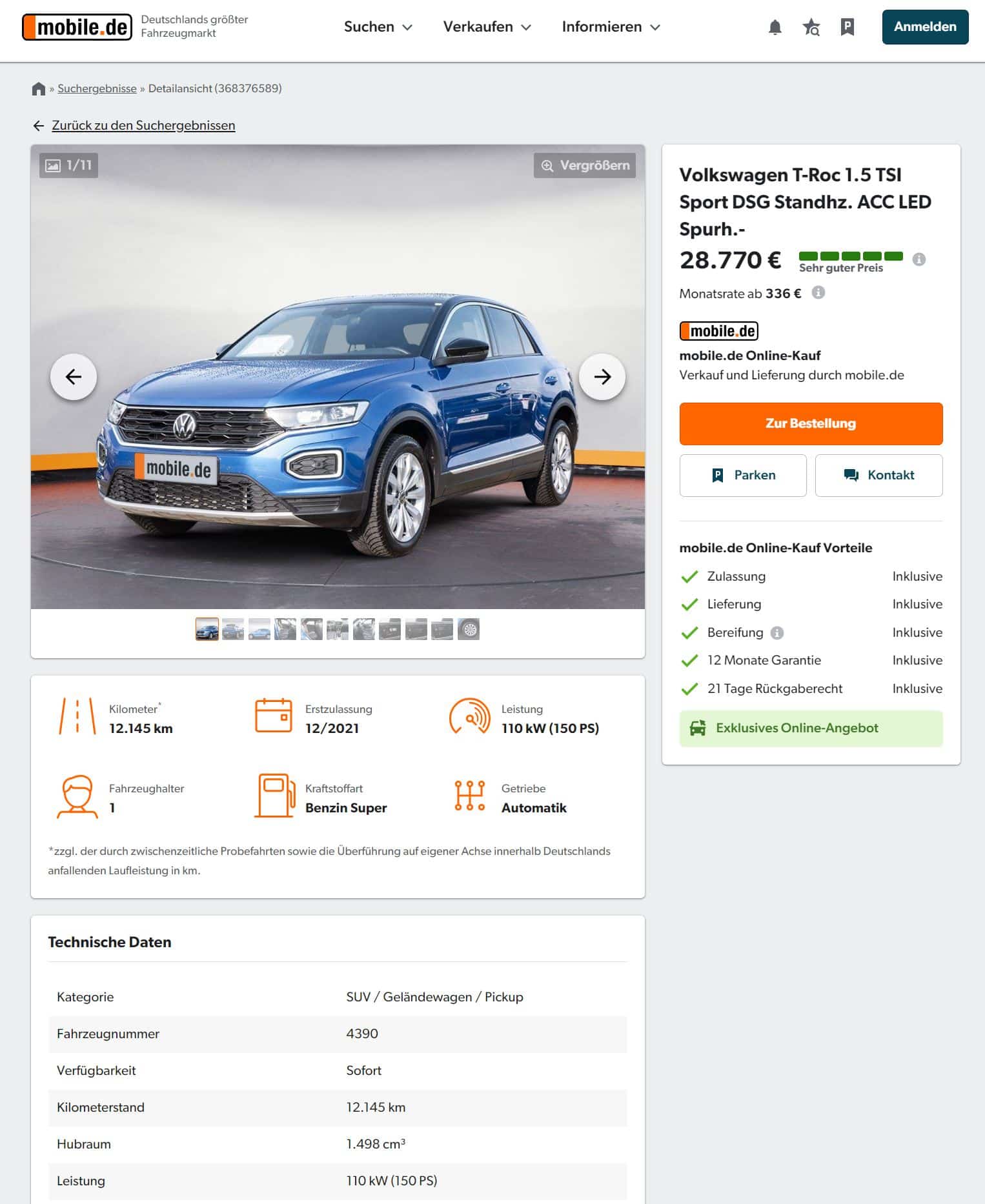Click car icon in Exklusives Online-Angebot banner

click(697, 728)
